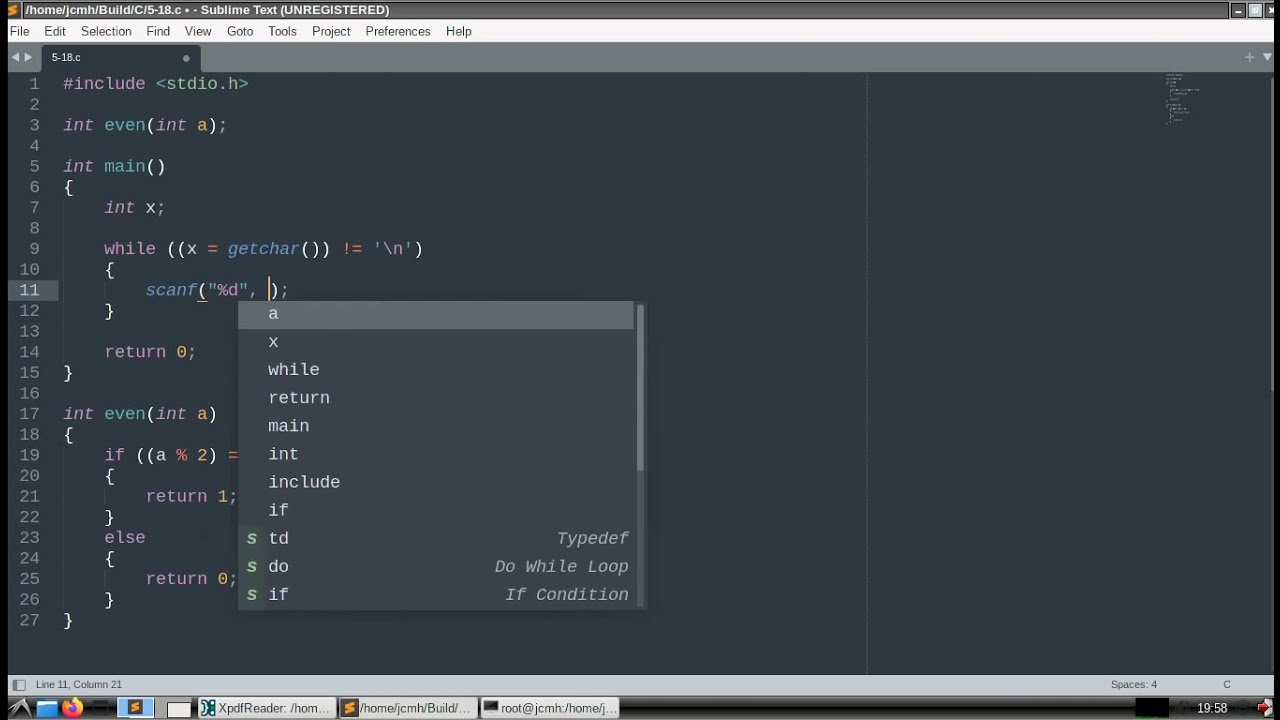Click line number 11 in gutter
This screenshot has width=1280, height=720.
point(29,290)
